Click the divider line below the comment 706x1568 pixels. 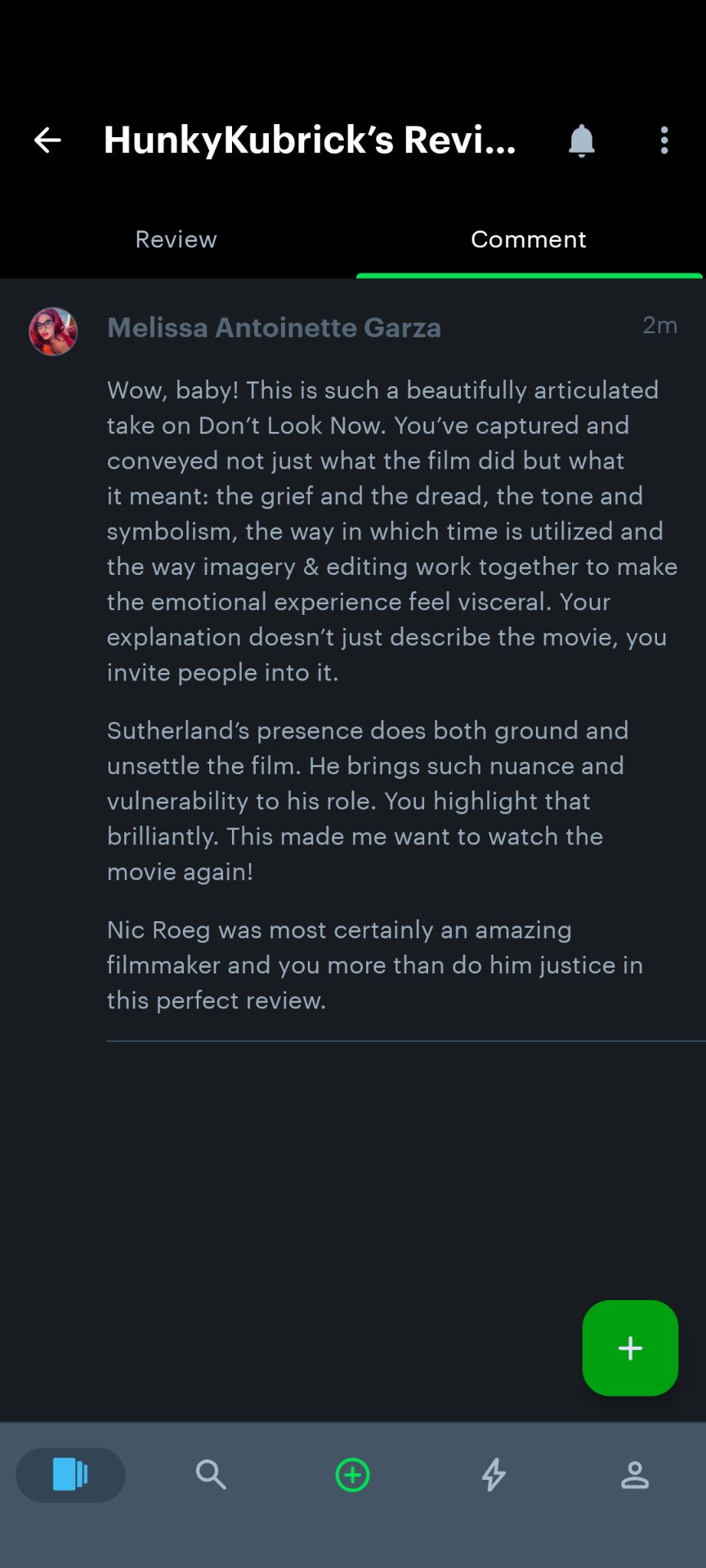(x=405, y=1041)
